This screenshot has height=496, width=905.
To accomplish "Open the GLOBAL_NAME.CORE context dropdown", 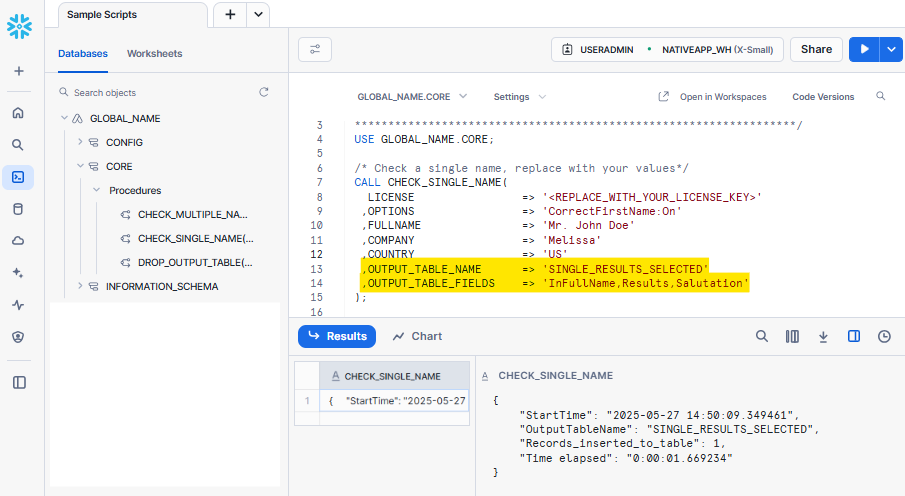I will [412, 96].
